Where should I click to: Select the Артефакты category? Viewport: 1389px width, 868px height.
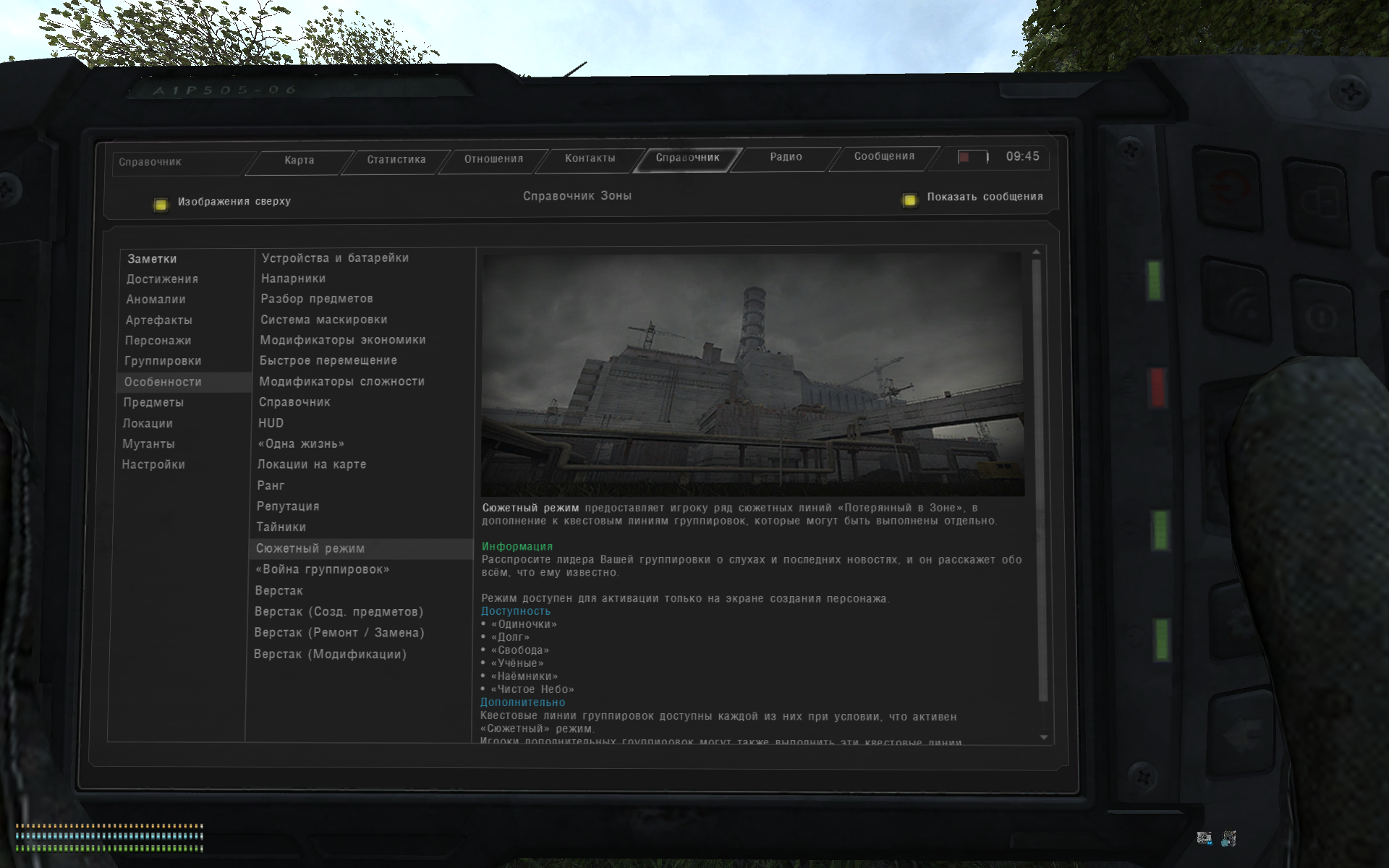[x=158, y=320]
